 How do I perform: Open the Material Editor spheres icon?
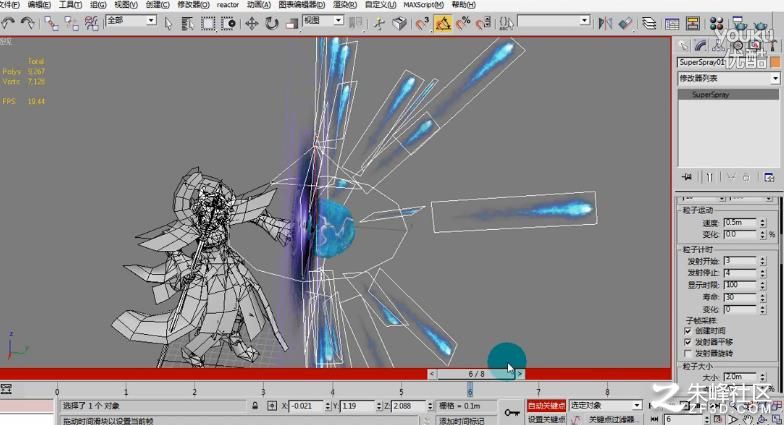pos(716,23)
